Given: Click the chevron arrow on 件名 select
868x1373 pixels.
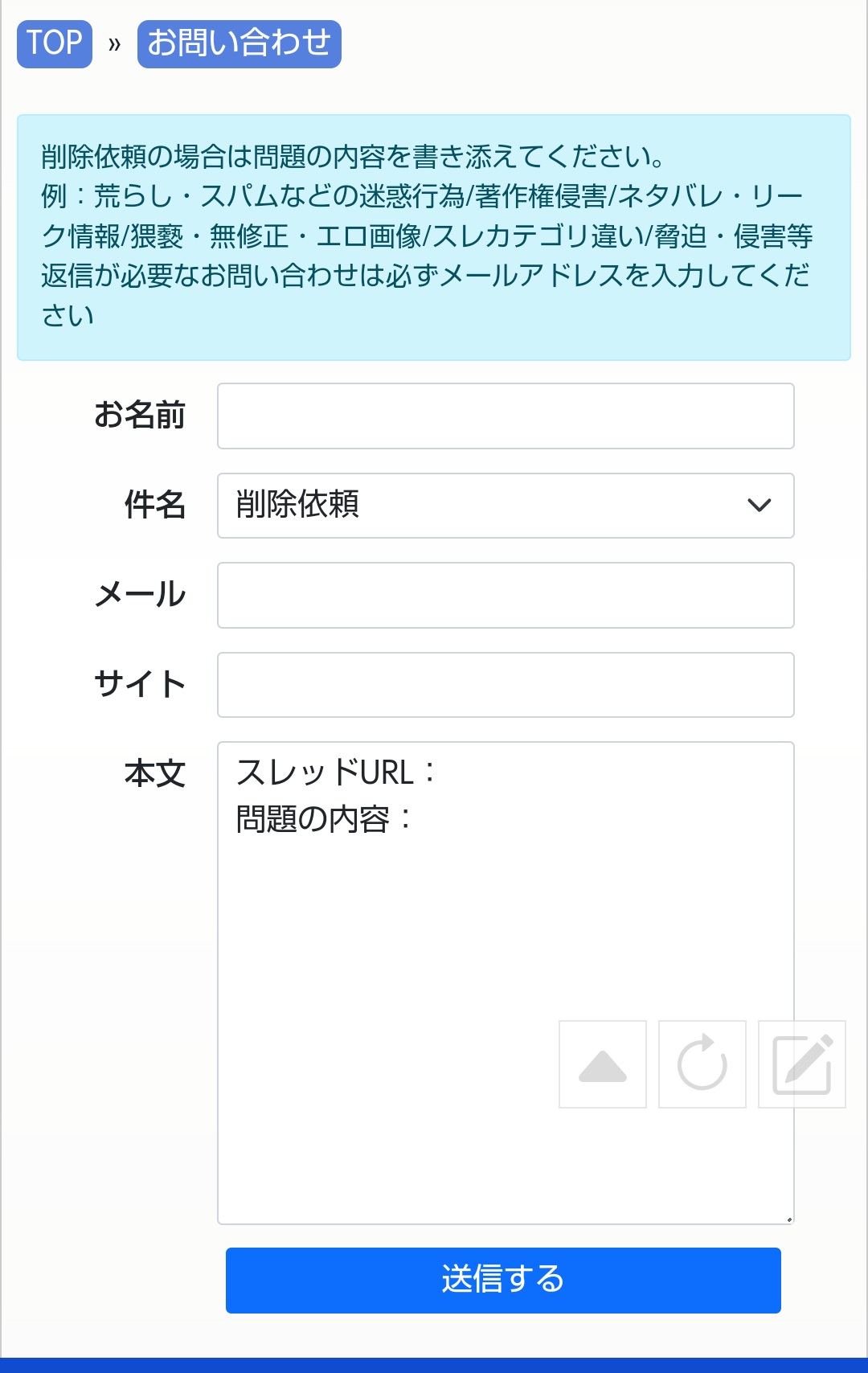Looking at the screenshot, I should pyautogui.click(x=759, y=505).
